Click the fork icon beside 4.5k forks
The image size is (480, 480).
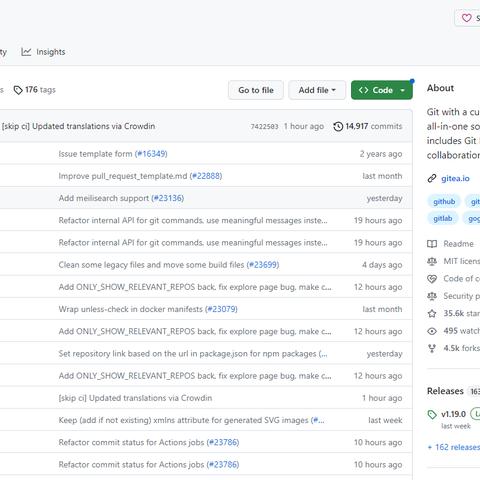click(x=432, y=348)
